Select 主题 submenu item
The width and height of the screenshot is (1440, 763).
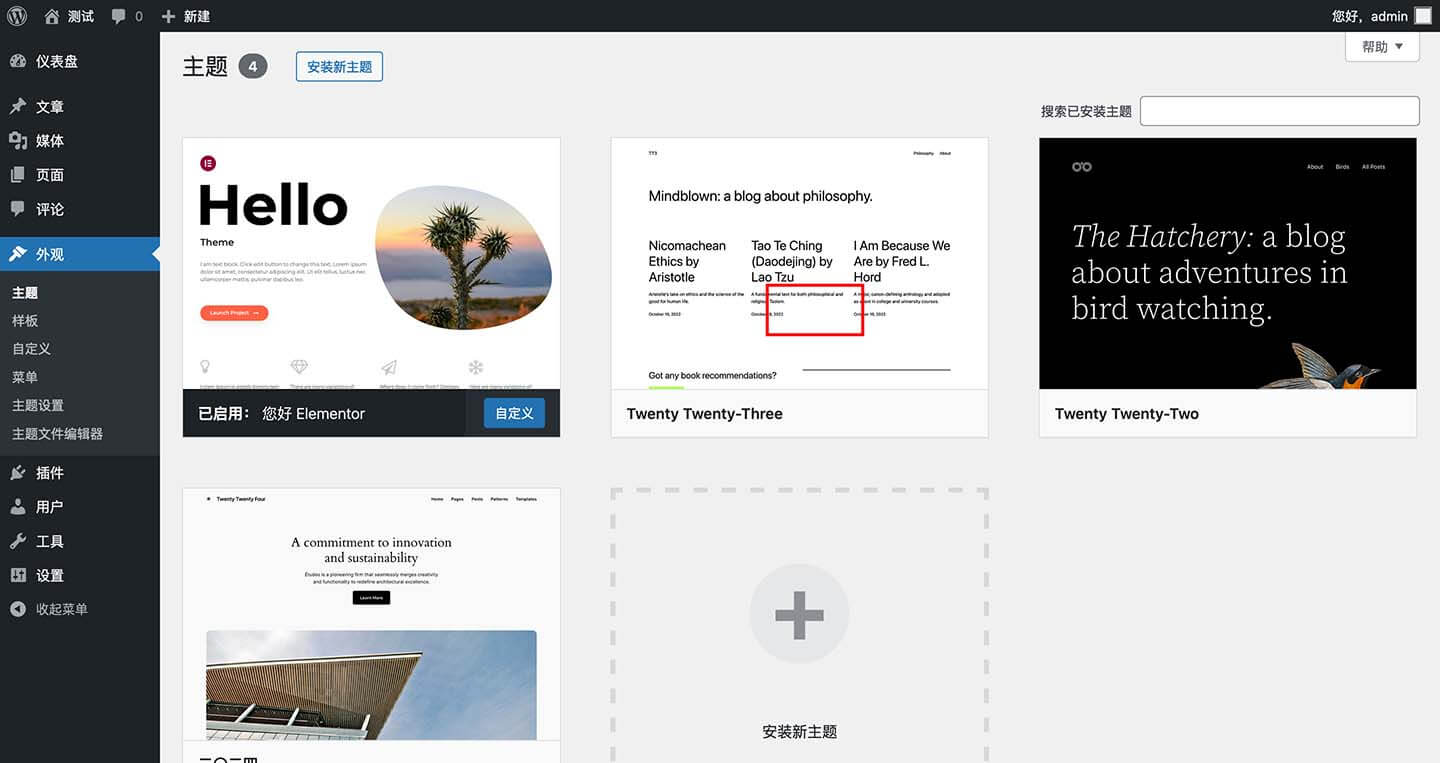click(x=25, y=293)
